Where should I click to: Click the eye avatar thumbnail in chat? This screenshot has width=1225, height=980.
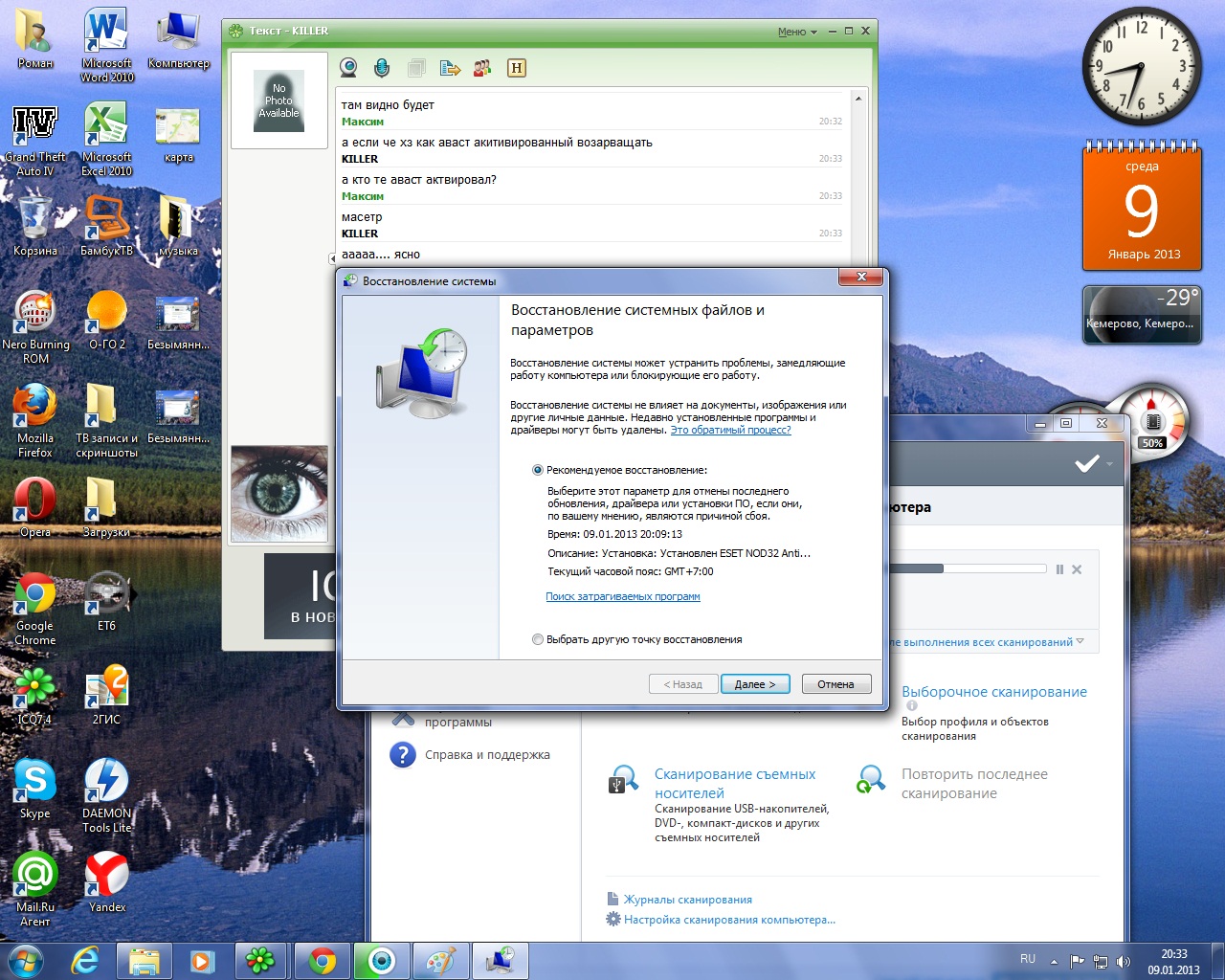point(279,493)
